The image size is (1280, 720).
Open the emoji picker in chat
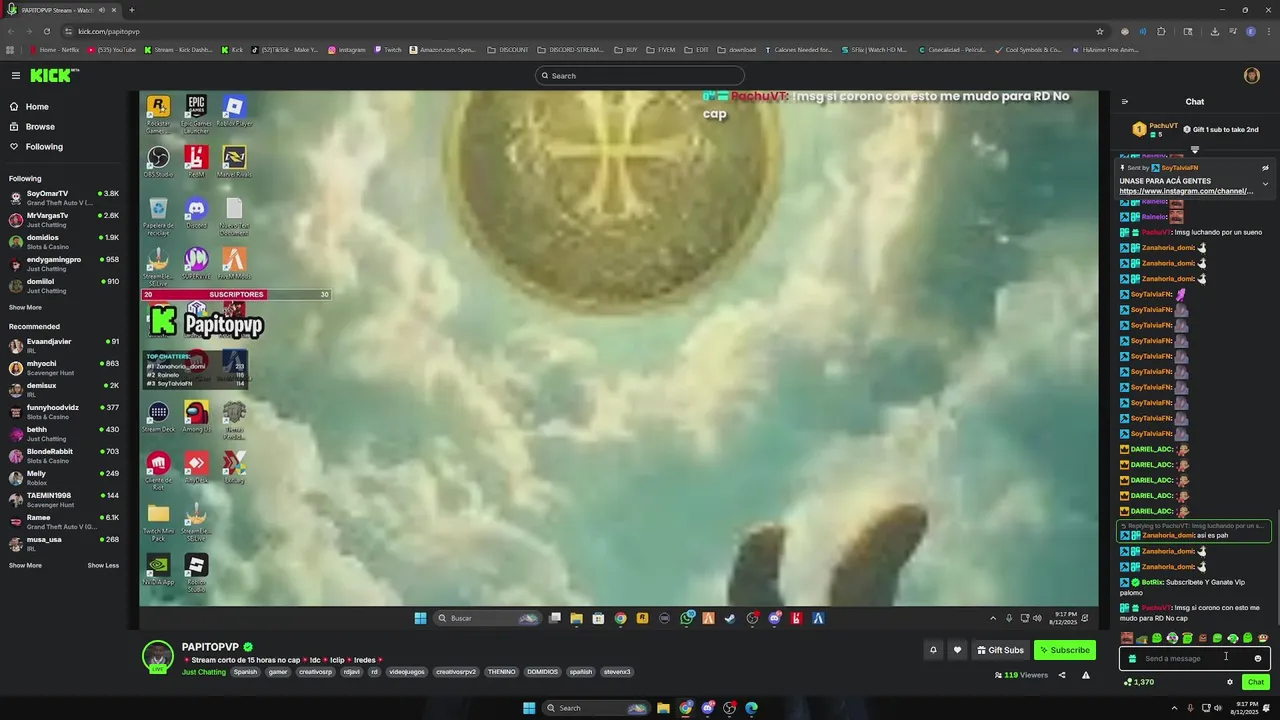coord(1258,658)
